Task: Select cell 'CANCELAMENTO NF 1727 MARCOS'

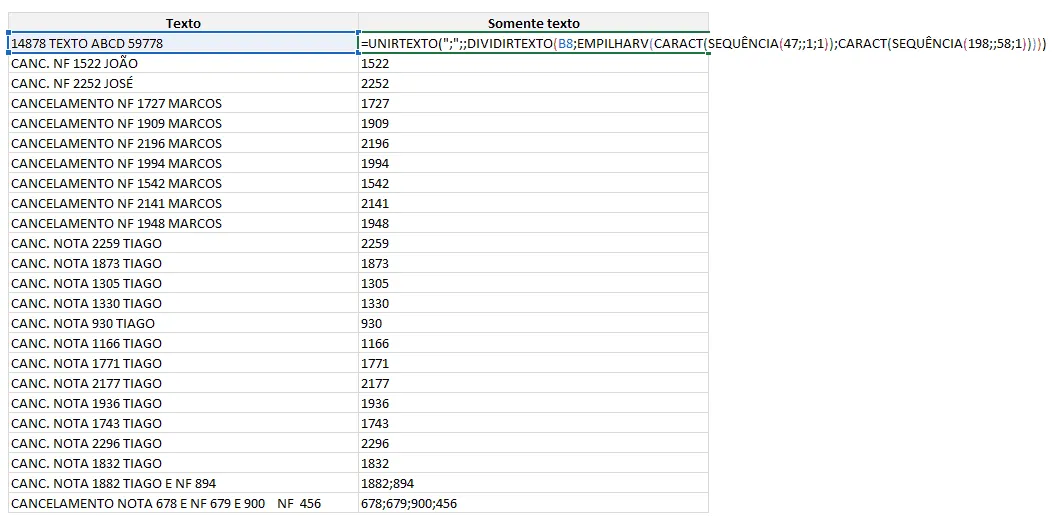Action: pyautogui.click(x=183, y=104)
